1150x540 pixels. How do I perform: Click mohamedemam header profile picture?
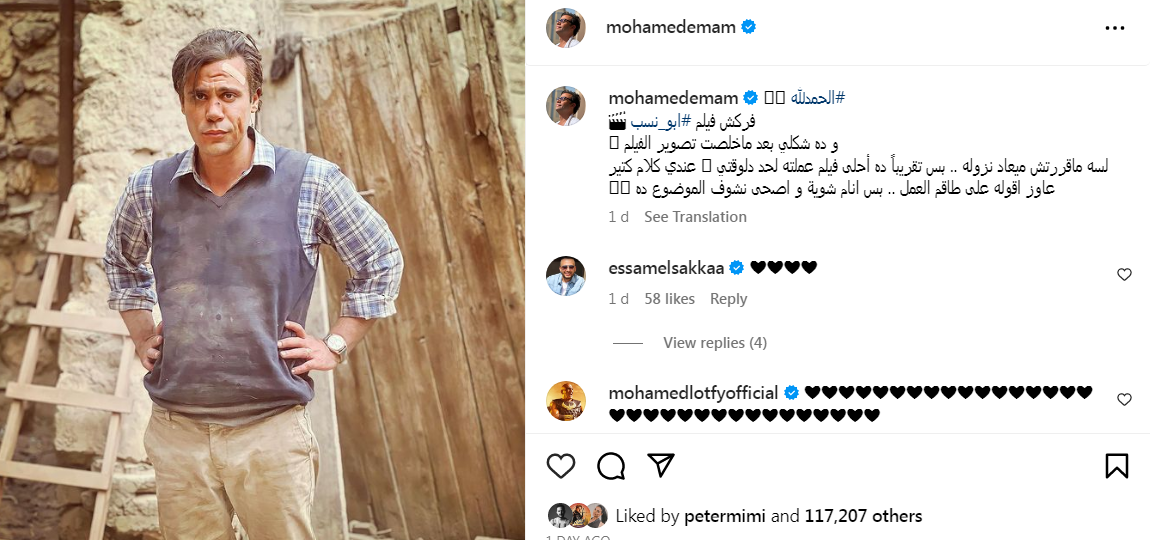pyautogui.click(x=565, y=28)
